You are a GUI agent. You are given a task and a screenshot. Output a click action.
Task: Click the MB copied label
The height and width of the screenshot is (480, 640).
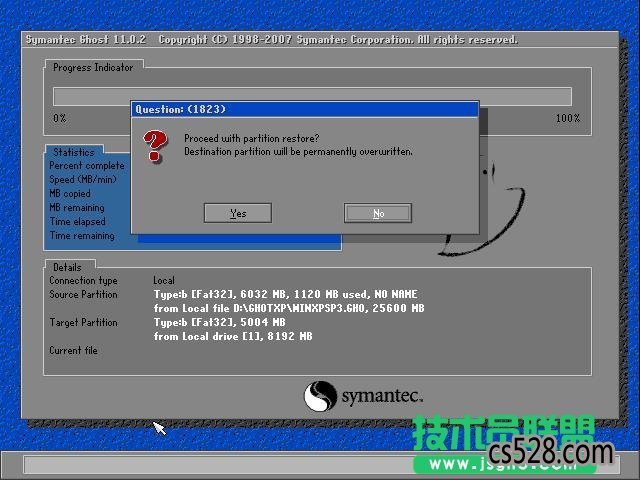70,193
